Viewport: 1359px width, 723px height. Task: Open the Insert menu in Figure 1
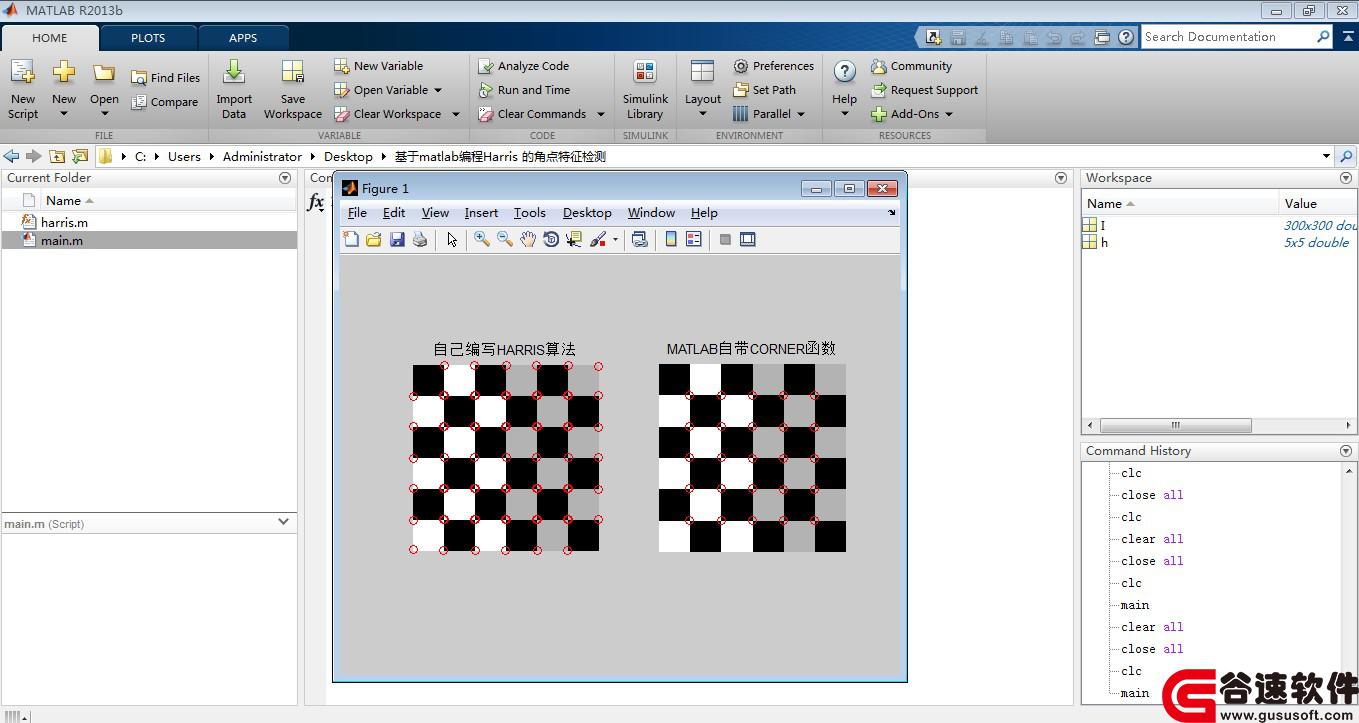[481, 213]
